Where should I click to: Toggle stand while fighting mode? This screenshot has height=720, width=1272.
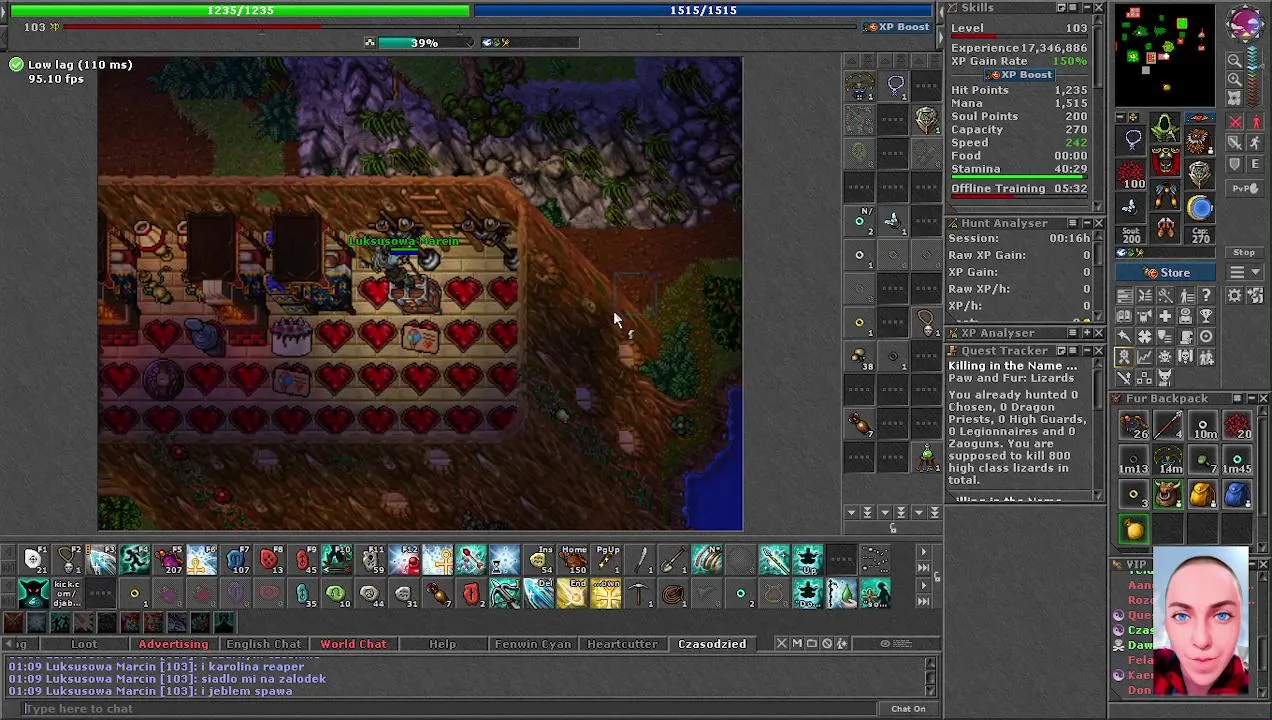(x=1256, y=121)
